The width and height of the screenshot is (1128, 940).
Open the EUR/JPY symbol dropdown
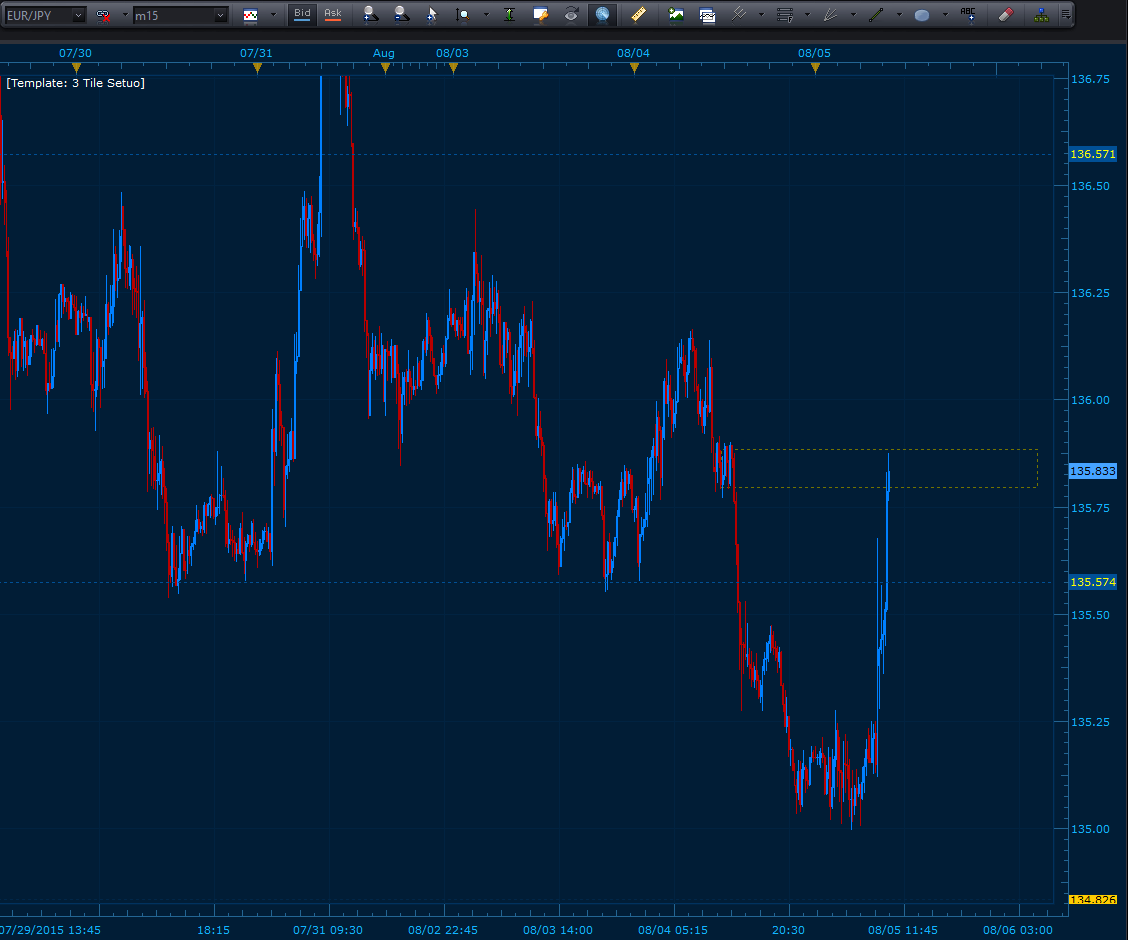point(78,15)
